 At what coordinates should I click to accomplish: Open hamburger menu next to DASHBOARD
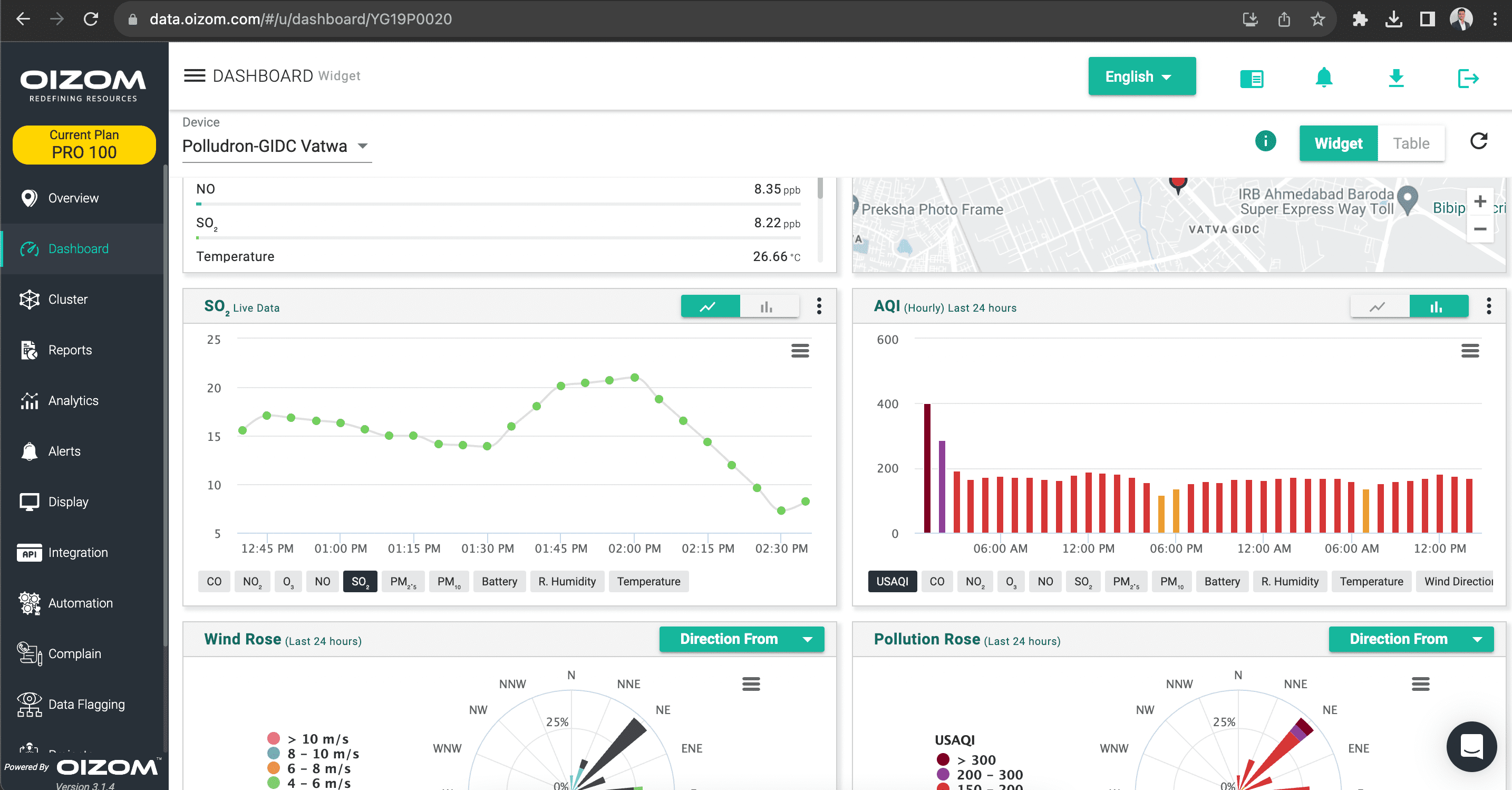[x=195, y=76]
